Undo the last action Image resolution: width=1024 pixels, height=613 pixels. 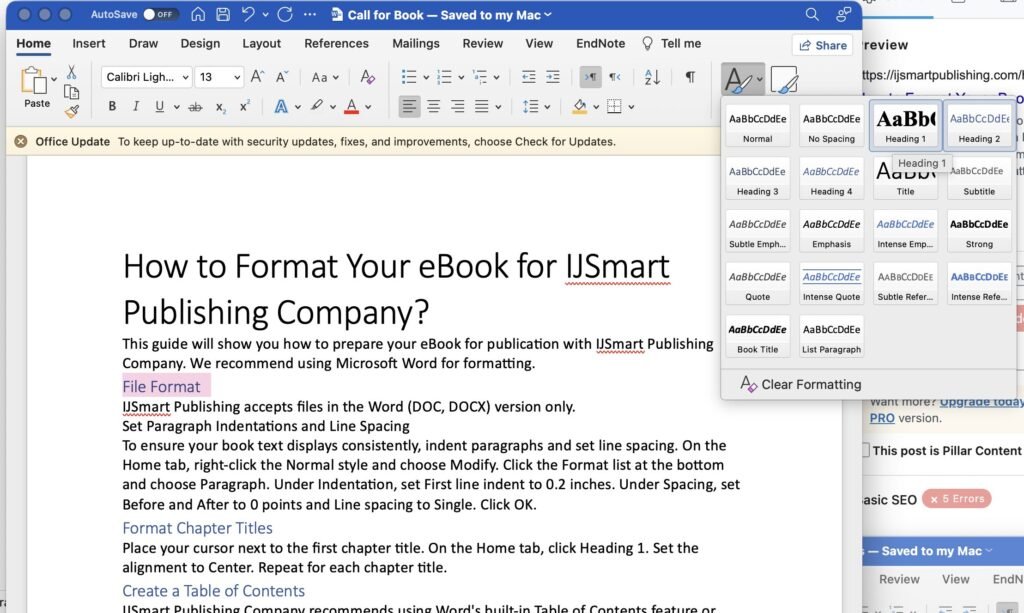[x=248, y=14]
